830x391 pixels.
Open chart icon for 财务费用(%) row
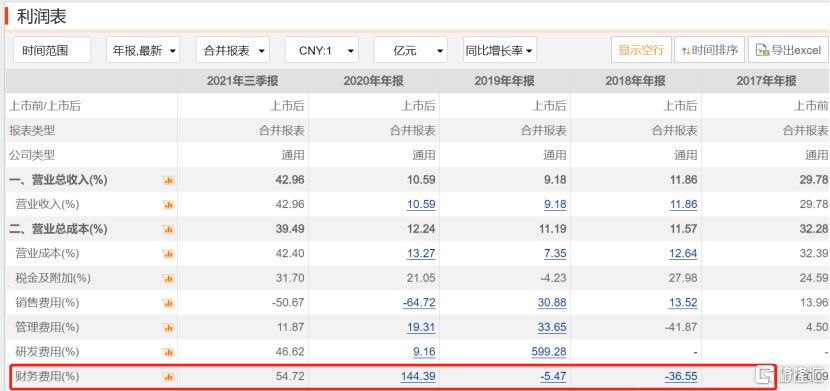[168, 377]
